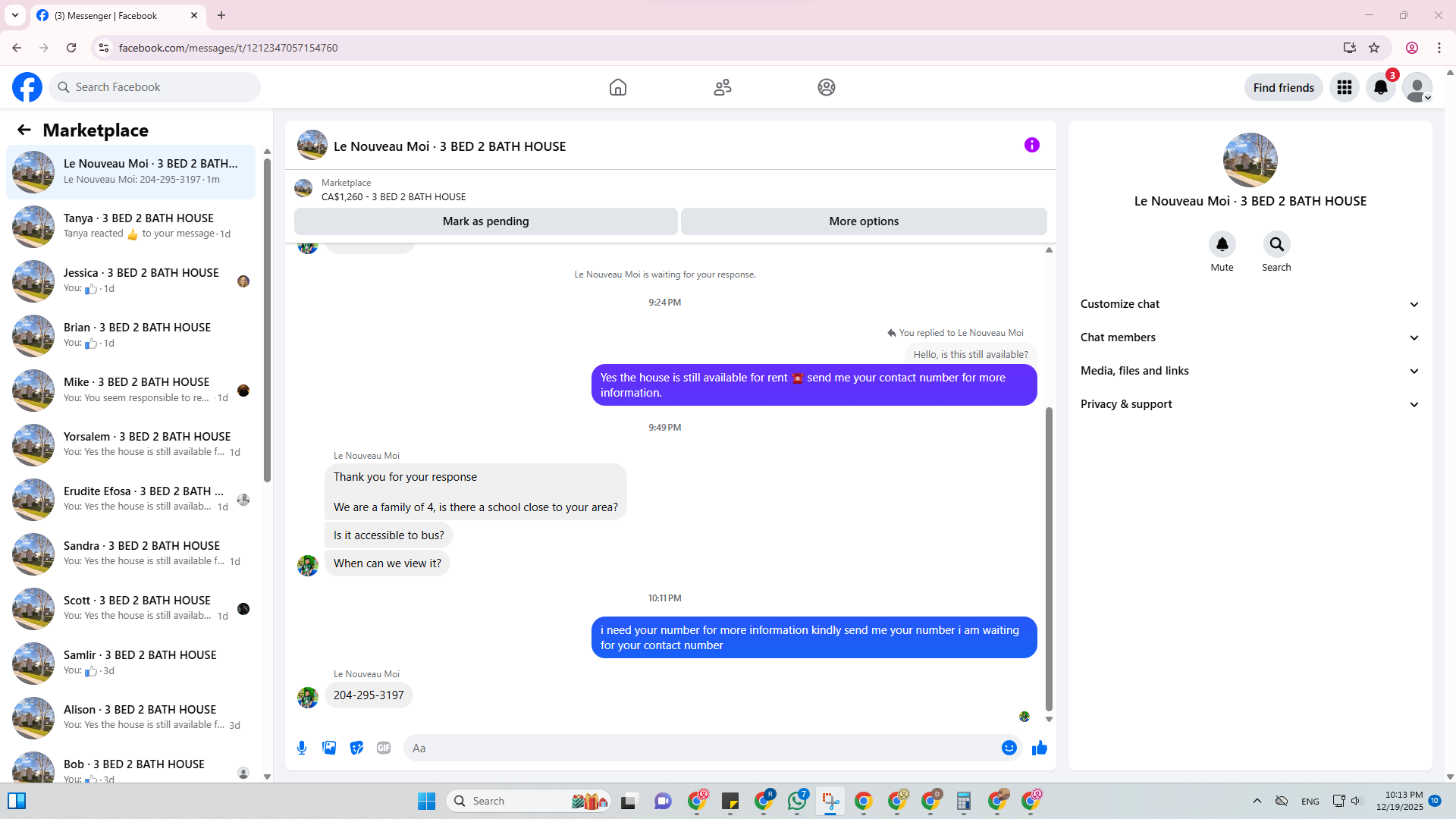This screenshot has height=819, width=1456.
Task: Mark the listing as pending
Action: tap(485, 221)
